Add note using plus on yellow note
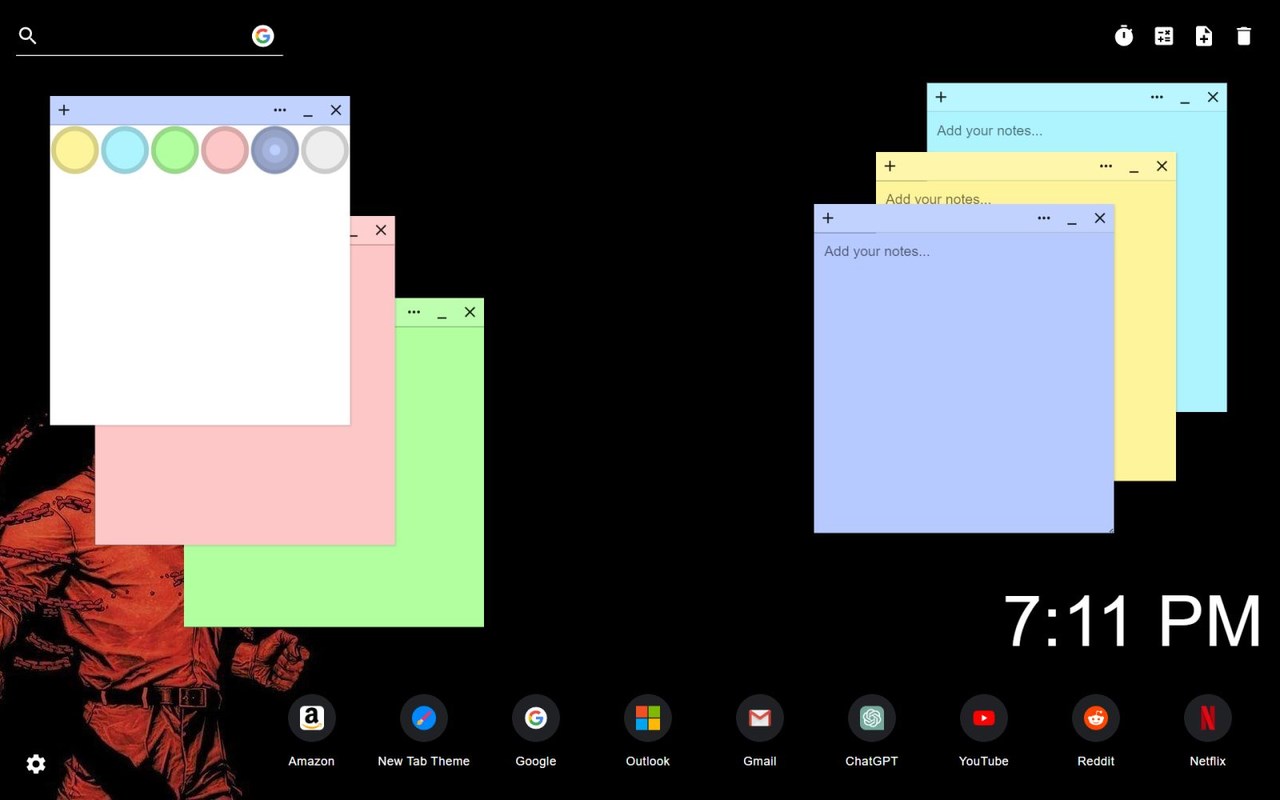 [x=890, y=166]
